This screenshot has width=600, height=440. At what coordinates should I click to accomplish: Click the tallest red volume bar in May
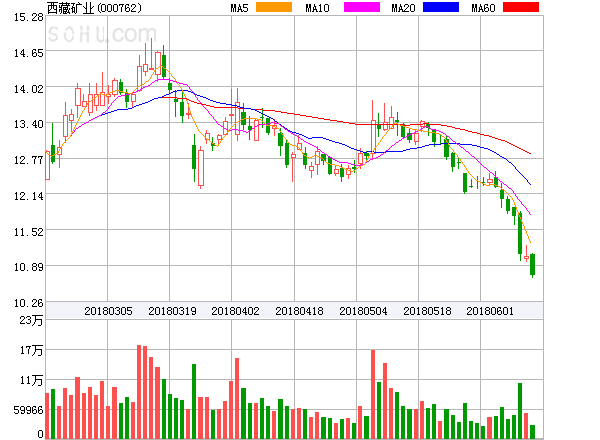click(373, 394)
